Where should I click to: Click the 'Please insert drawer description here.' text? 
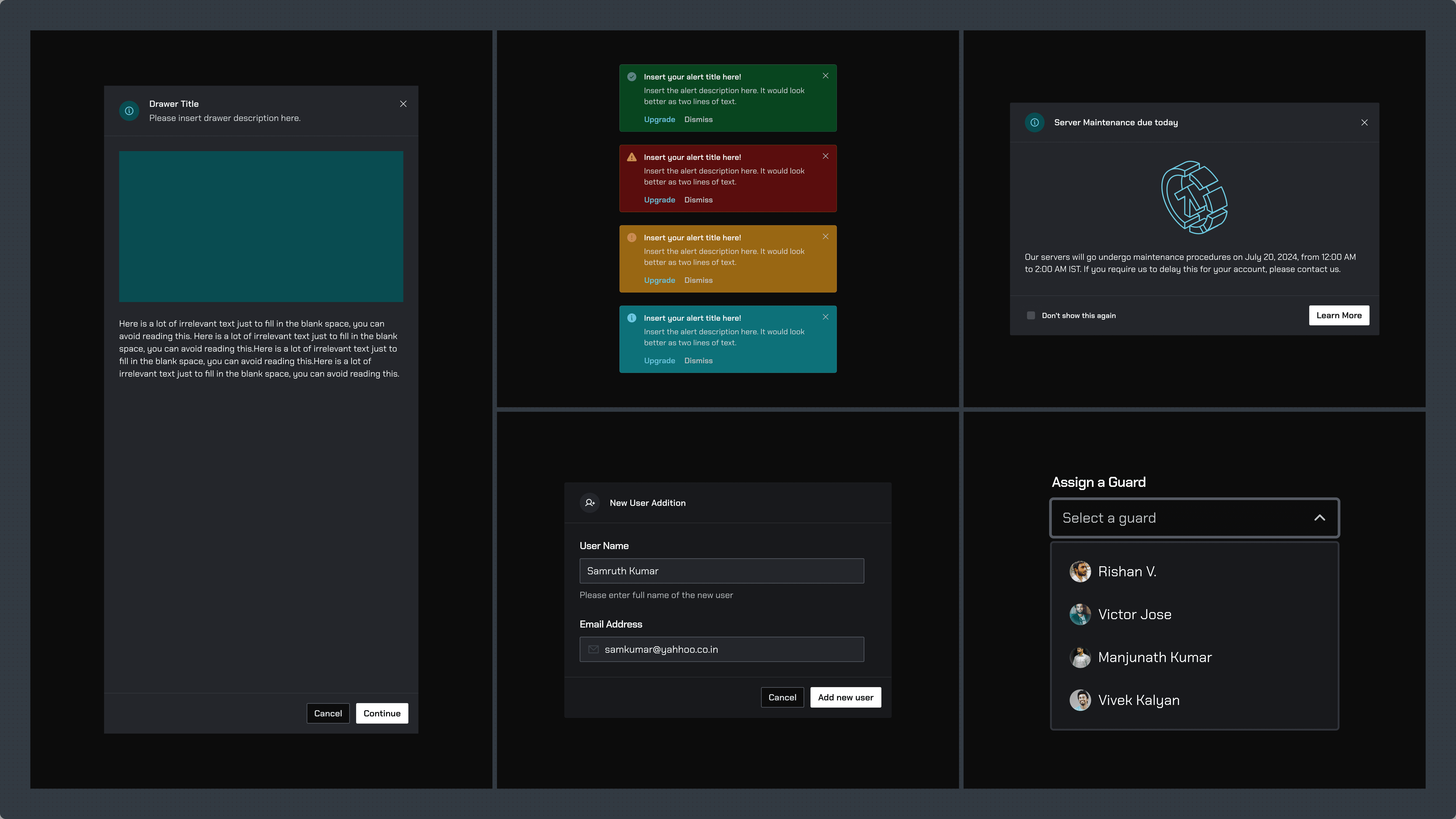click(225, 118)
